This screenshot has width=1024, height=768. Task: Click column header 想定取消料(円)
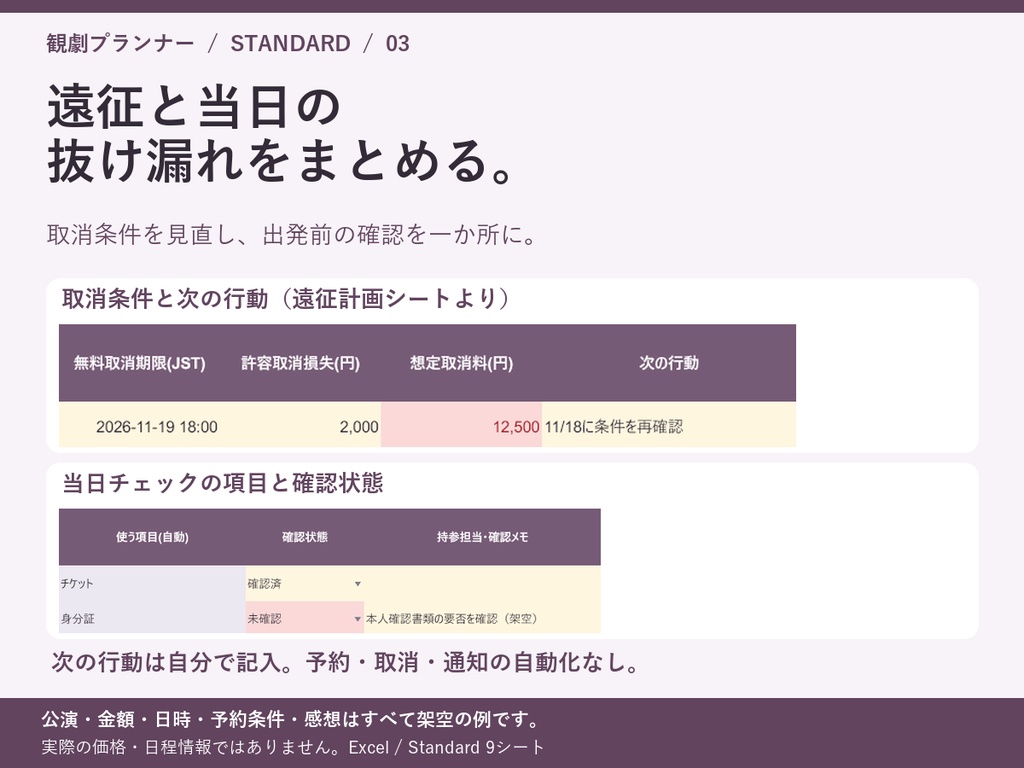[x=461, y=363]
